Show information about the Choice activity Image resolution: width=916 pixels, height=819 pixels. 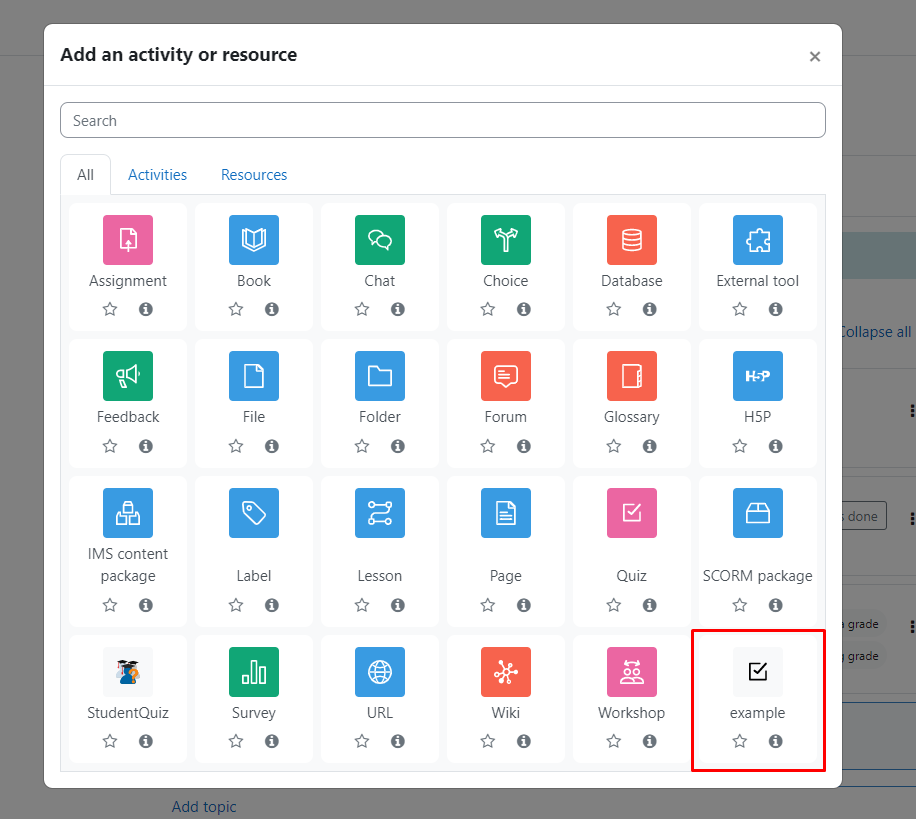(x=524, y=309)
